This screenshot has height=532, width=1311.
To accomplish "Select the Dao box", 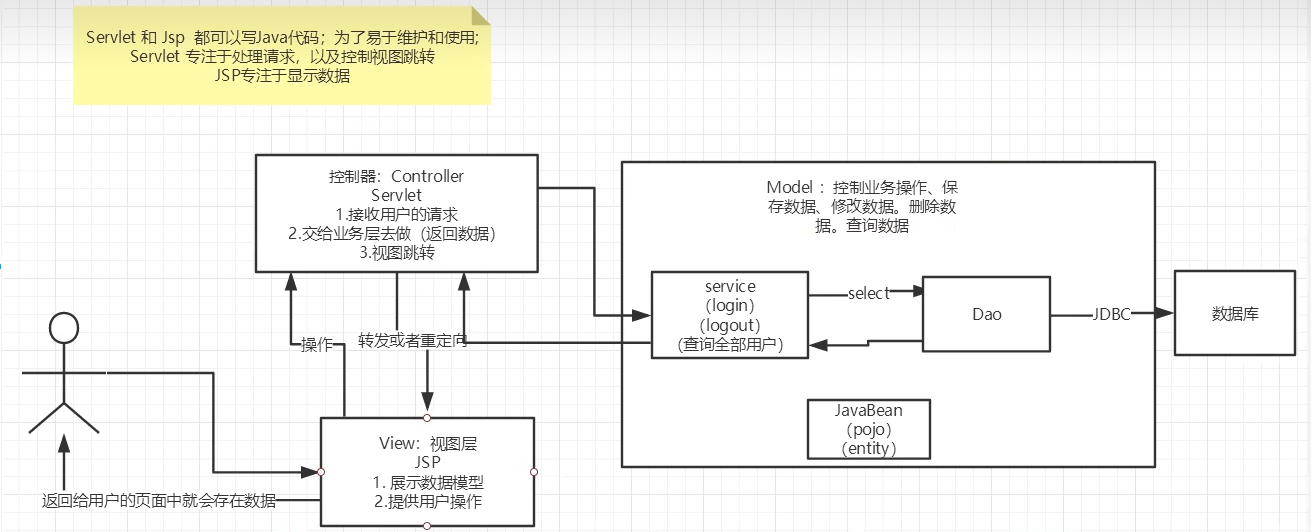I will (986, 314).
